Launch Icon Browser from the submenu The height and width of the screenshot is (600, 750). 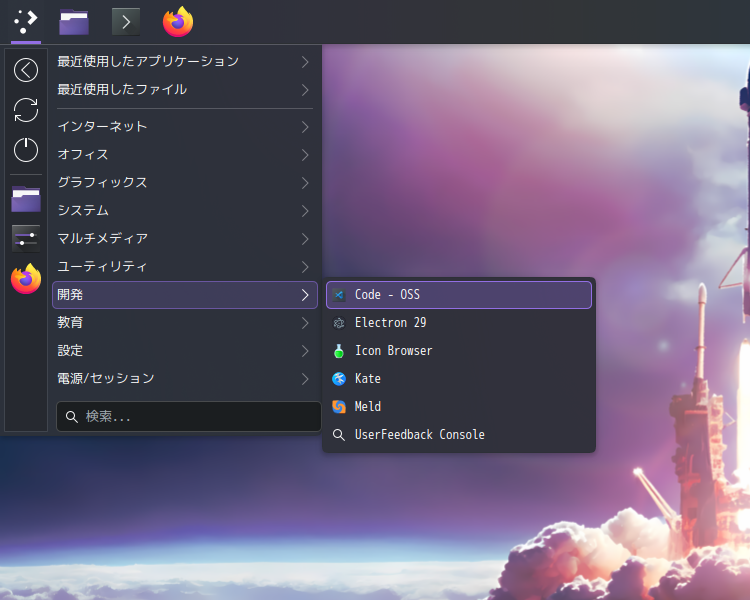(459, 351)
